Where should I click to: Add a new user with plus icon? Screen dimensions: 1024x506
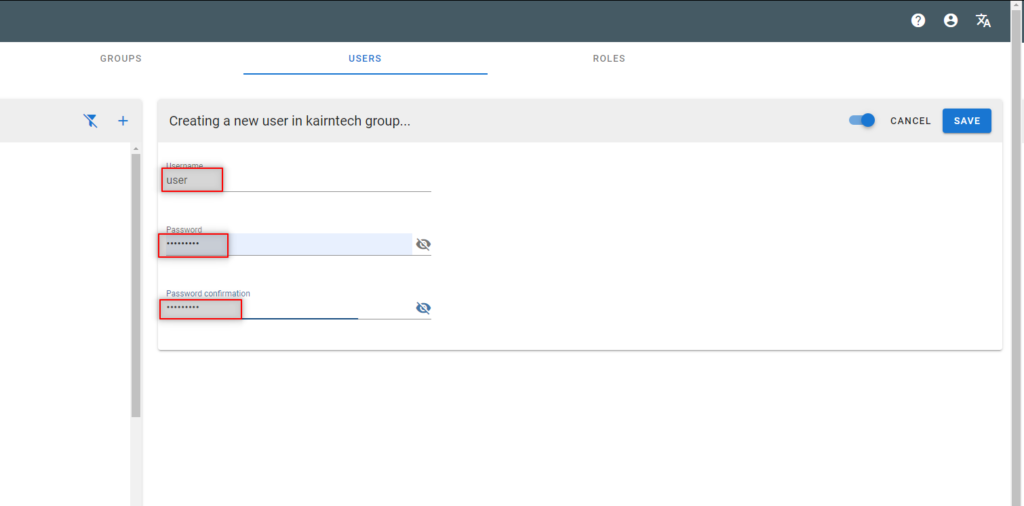coord(123,121)
